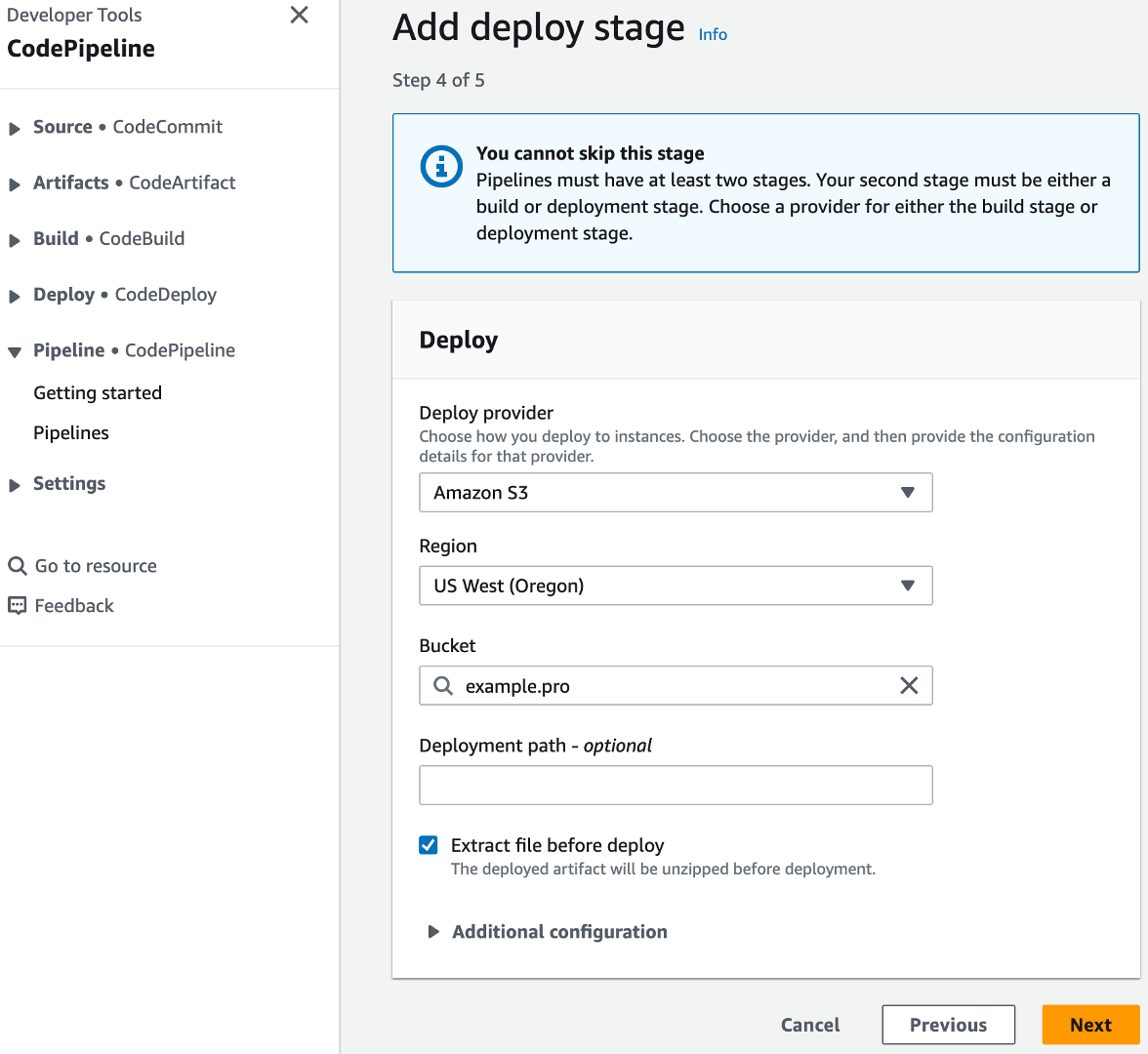
Task: Click the Deployment path input field
Action: click(x=676, y=786)
